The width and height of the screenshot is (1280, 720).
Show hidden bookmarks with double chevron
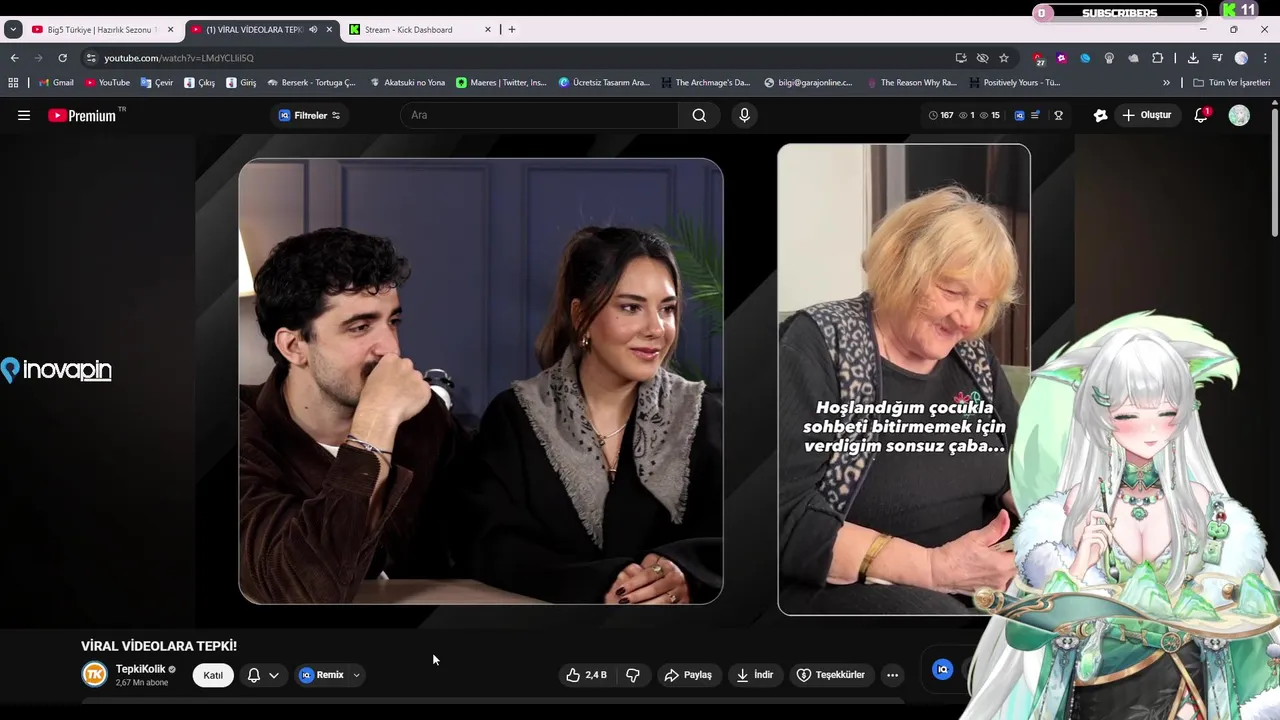coord(1166,83)
